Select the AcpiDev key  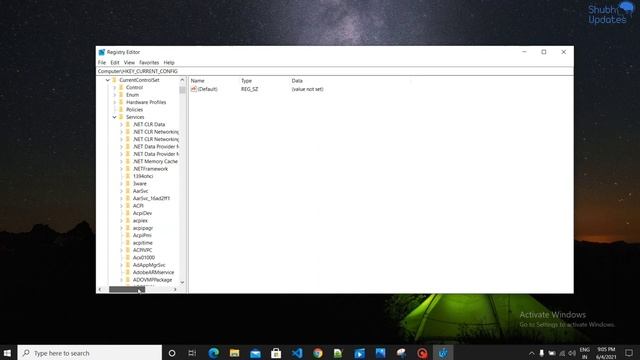142,213
